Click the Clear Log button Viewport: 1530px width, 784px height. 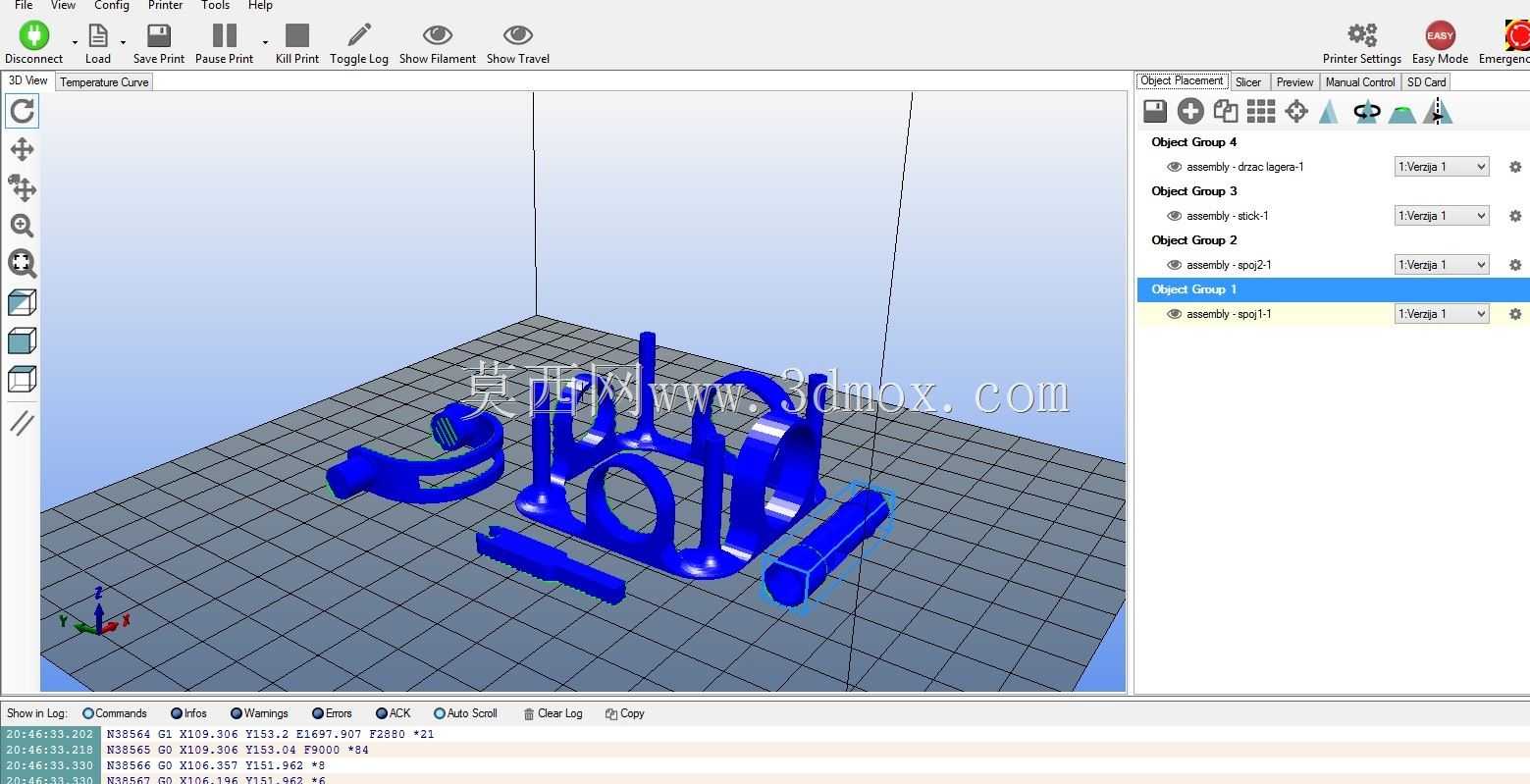[x=553, y=713]
